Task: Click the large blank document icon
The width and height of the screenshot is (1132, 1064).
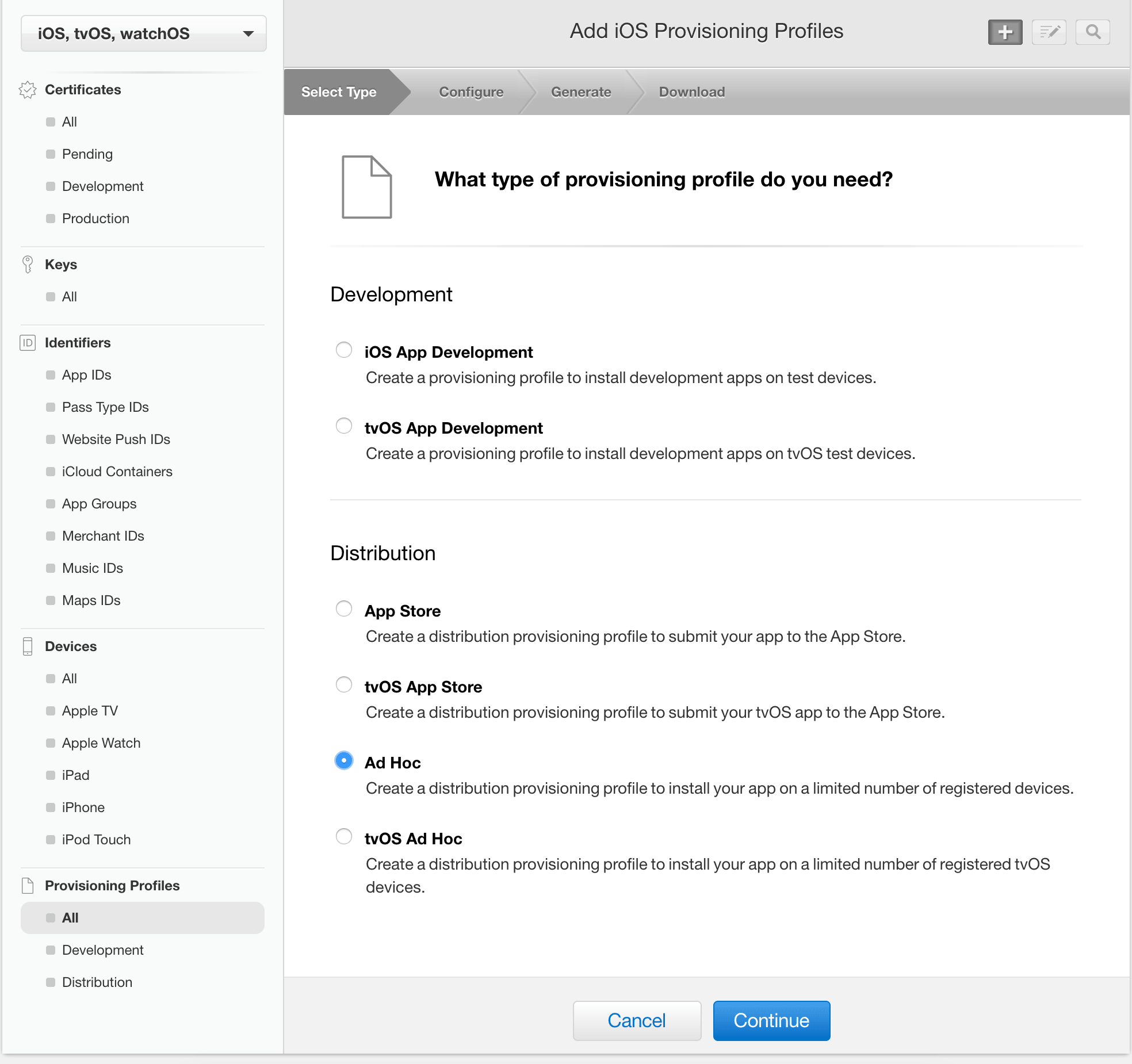Action: point(367,187)
